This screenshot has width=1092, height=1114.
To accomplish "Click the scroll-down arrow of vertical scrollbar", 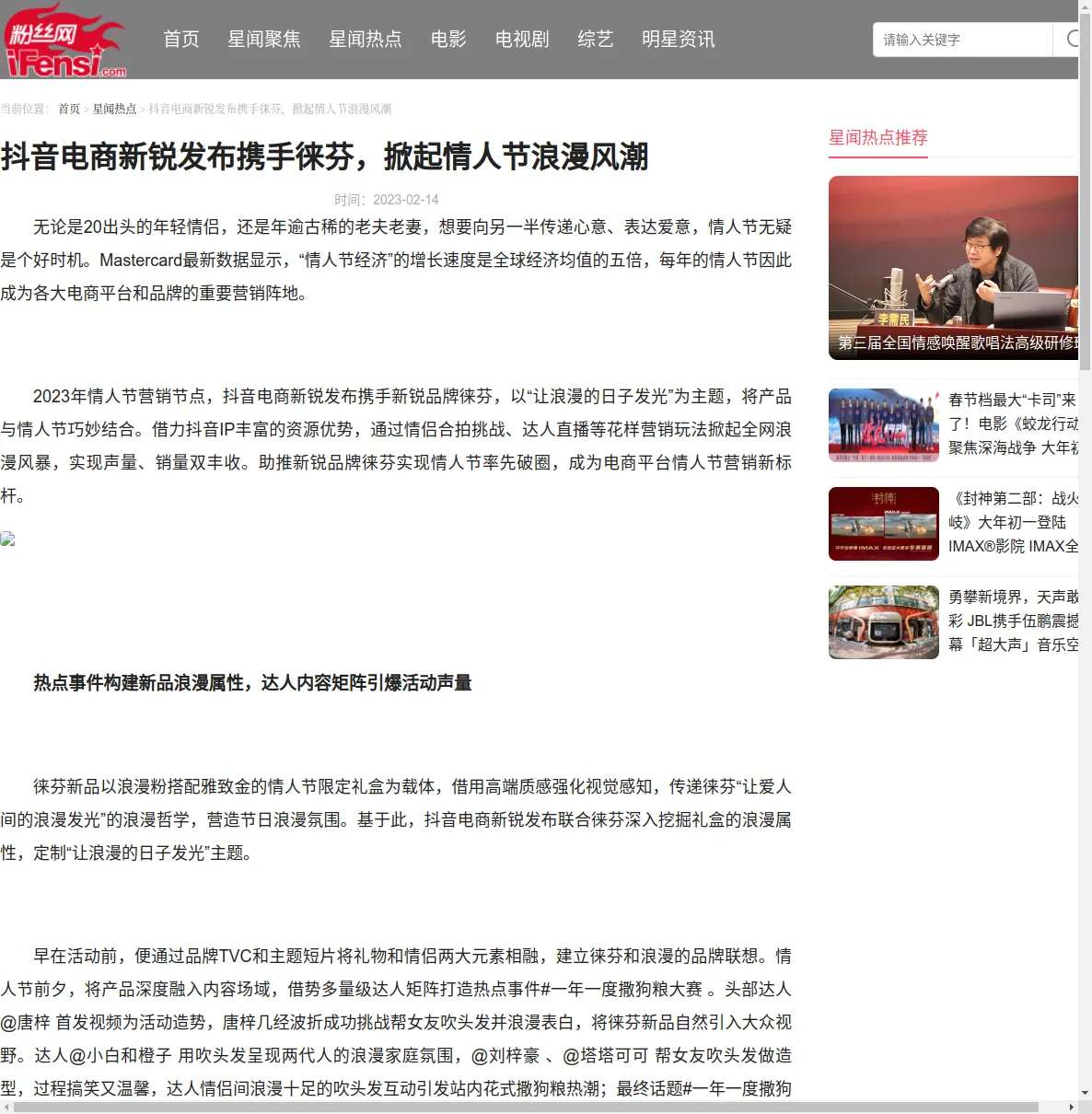I will click(x=1085, y=1093).
